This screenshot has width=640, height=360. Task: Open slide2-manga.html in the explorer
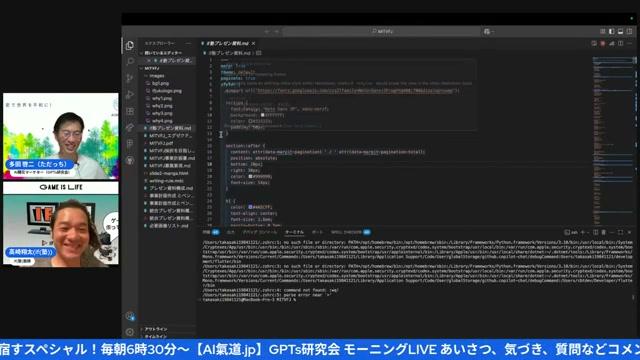tap(168, 173)
